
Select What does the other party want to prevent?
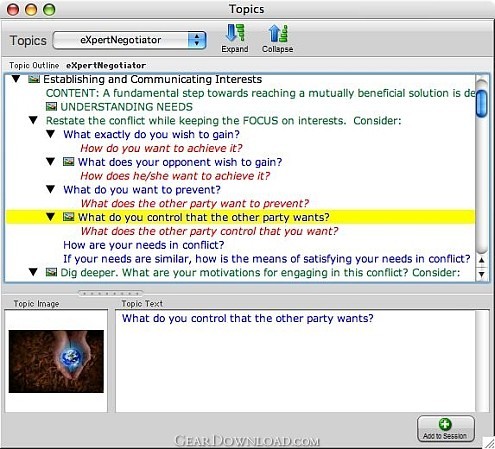[195, 204]
